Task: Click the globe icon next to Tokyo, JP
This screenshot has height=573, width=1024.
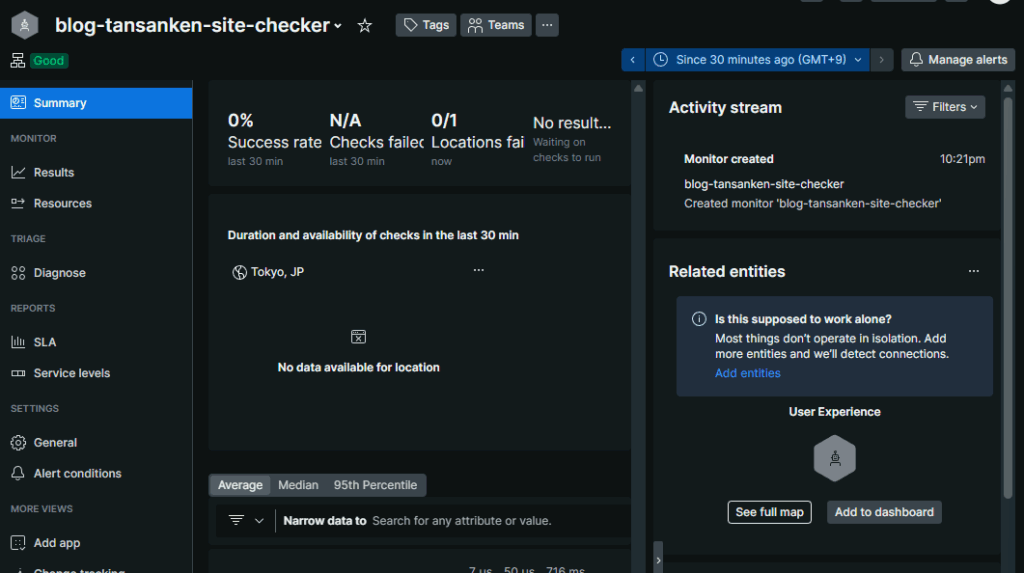Action: 240,272
